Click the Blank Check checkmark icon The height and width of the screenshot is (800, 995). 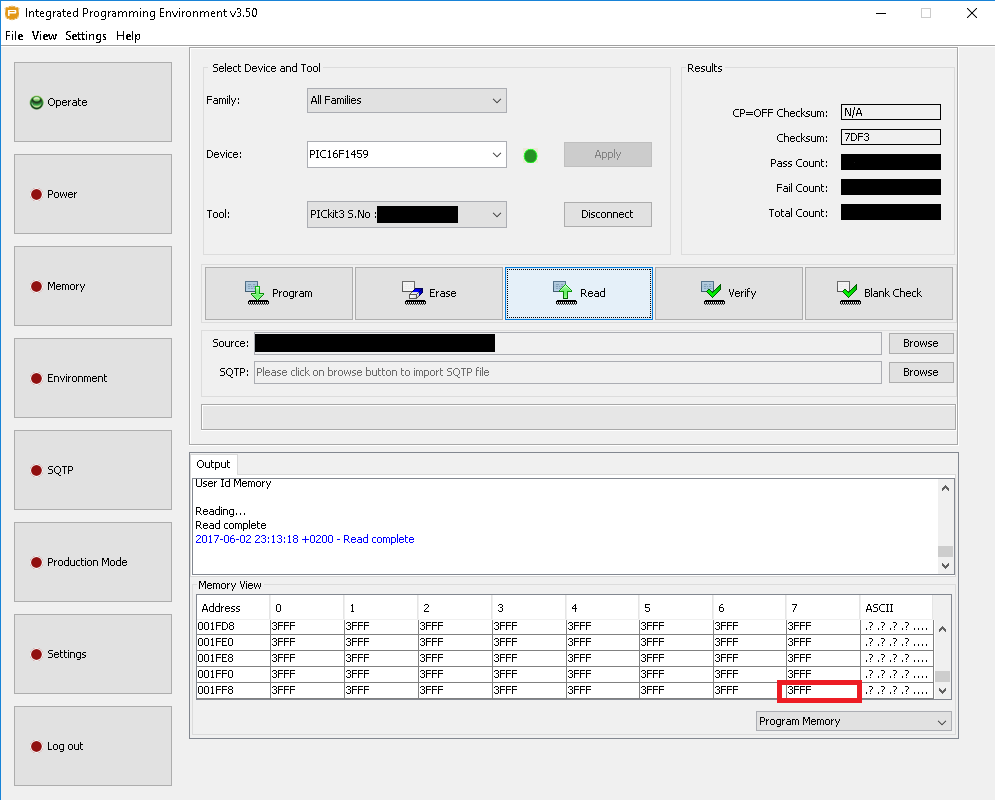848,293
